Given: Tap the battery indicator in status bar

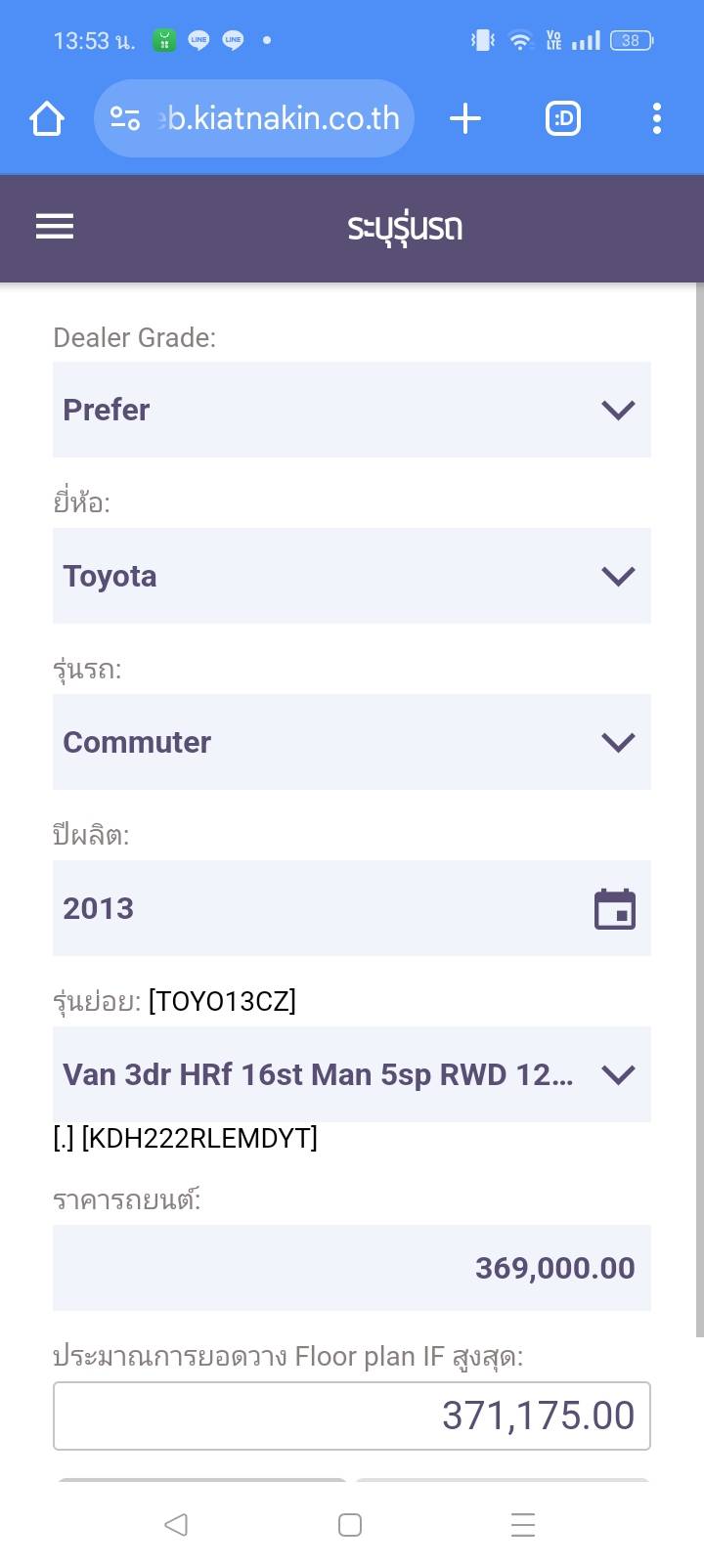Looking at the screenshot, I should point(631,41).
